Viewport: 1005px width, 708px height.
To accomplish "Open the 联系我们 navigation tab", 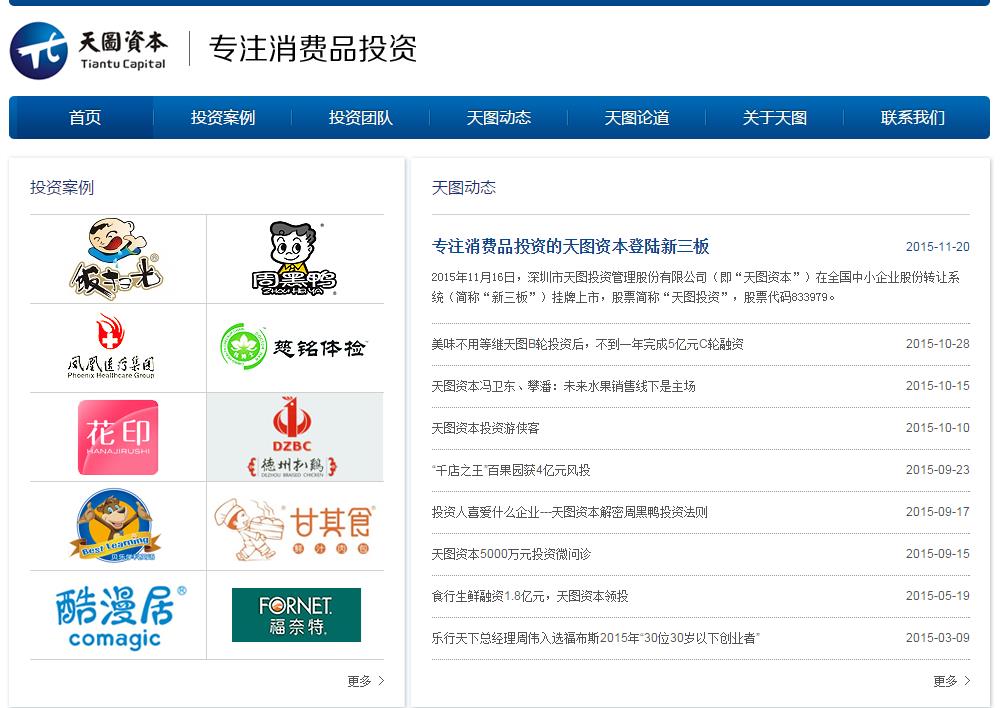I will 913,118.
